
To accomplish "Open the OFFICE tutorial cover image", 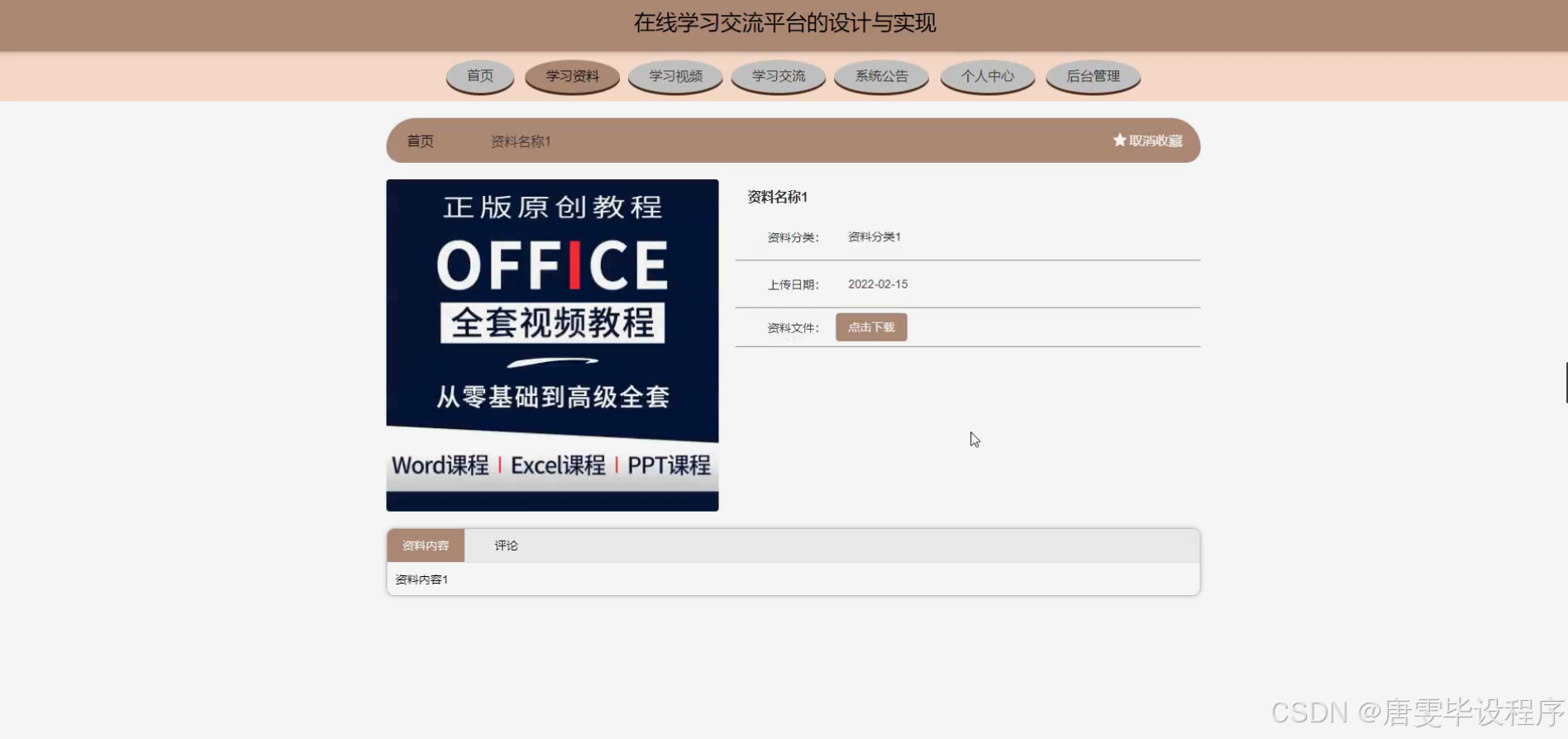I will [x=552, y=346].
